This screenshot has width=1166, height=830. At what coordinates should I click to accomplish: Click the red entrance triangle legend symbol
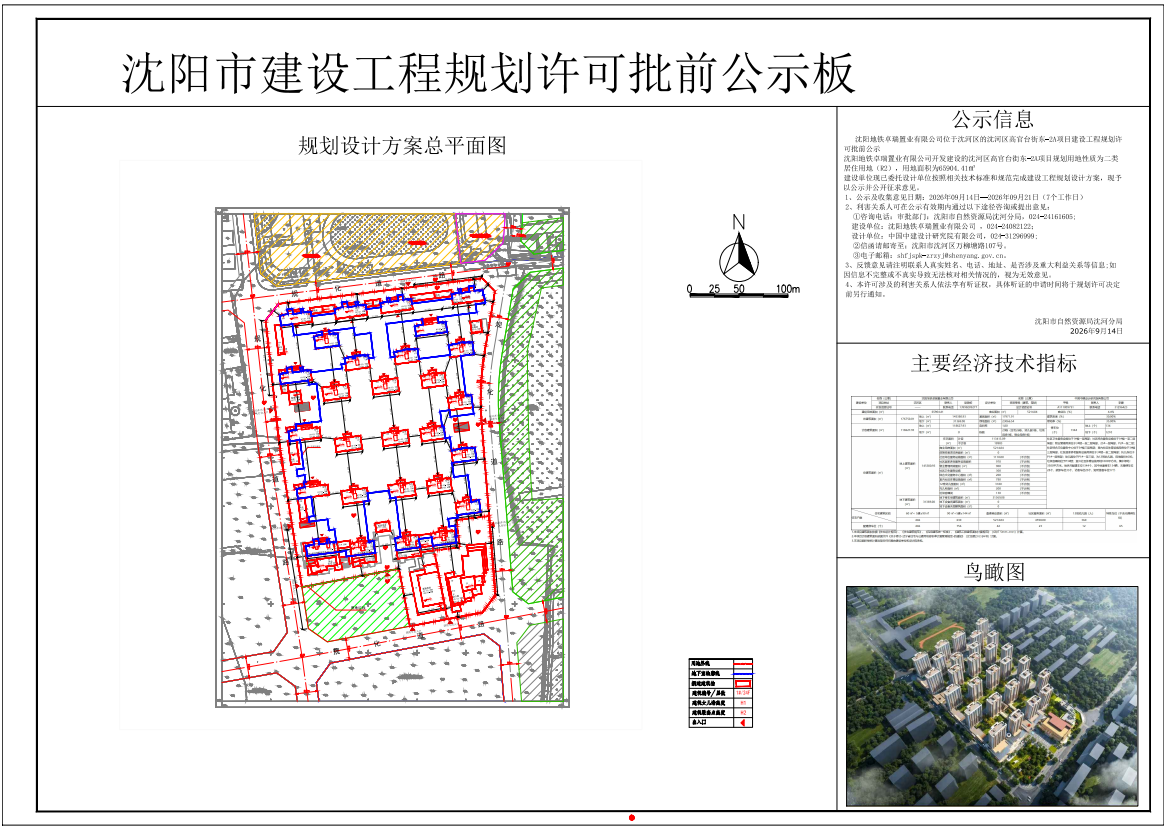pyautogui.click(x=743, y=722)
